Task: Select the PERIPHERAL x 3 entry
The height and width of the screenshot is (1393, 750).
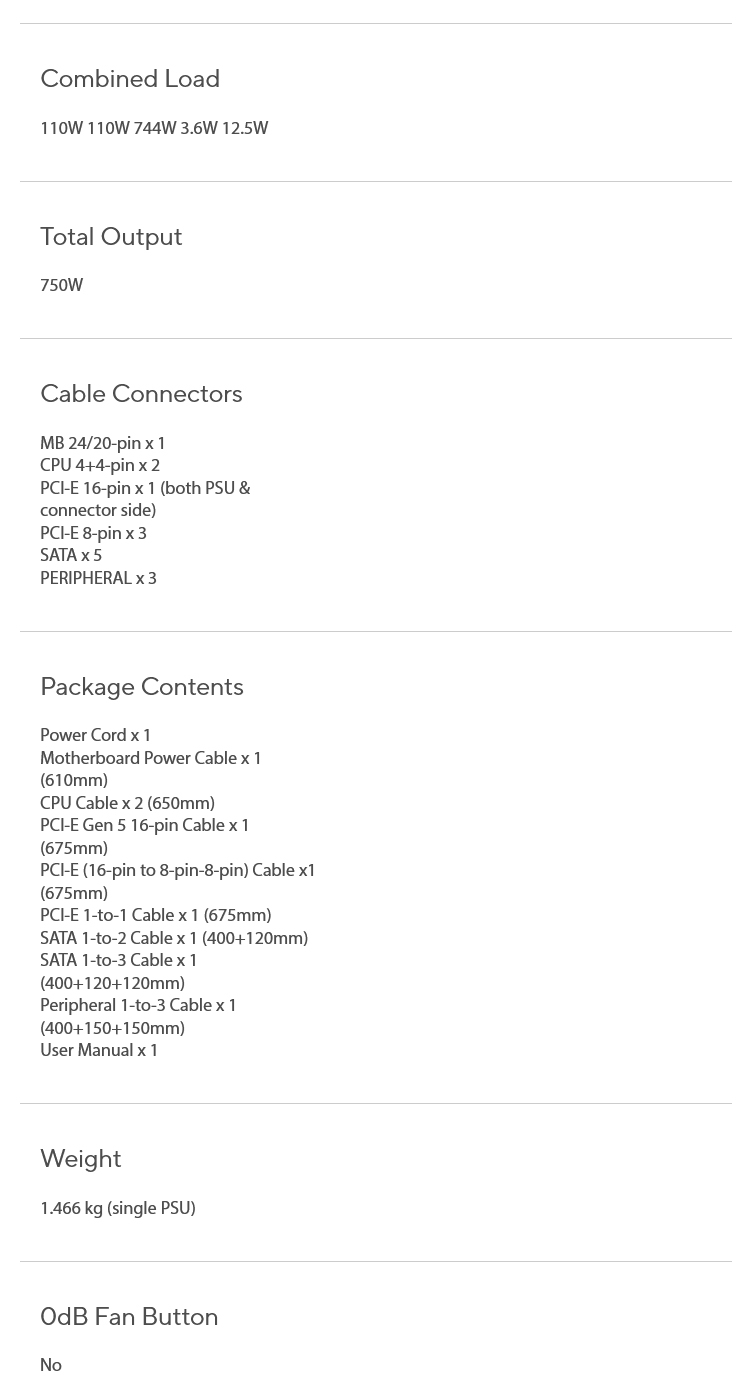Action: point(98,579)
